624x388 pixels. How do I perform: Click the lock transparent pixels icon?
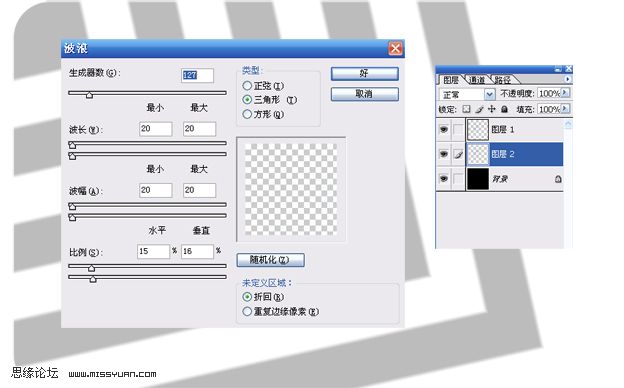466,109
